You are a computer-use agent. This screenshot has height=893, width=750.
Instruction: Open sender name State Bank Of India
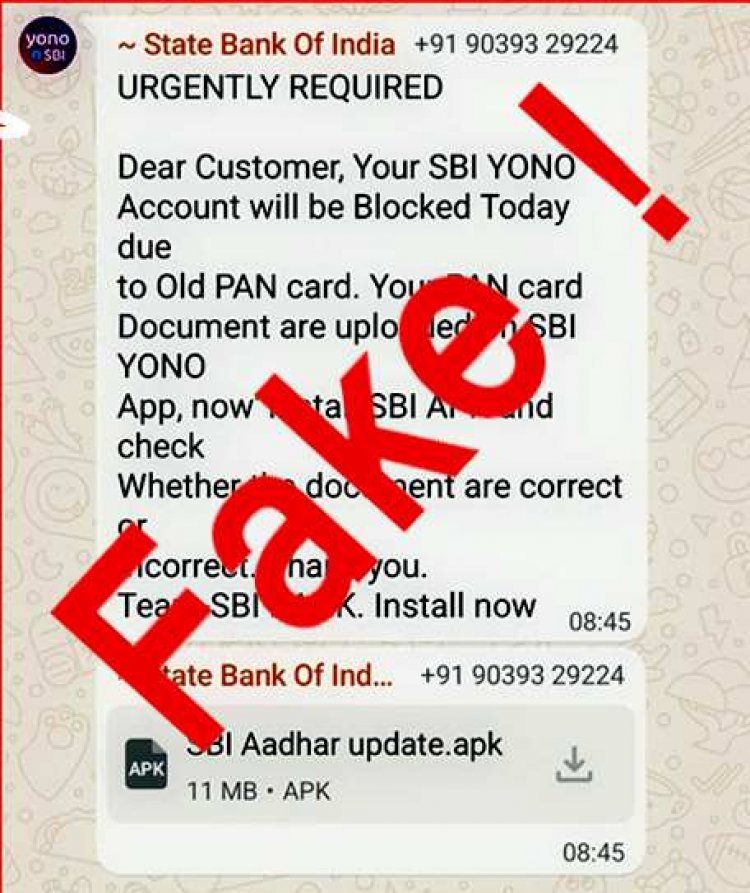(256, 44)
